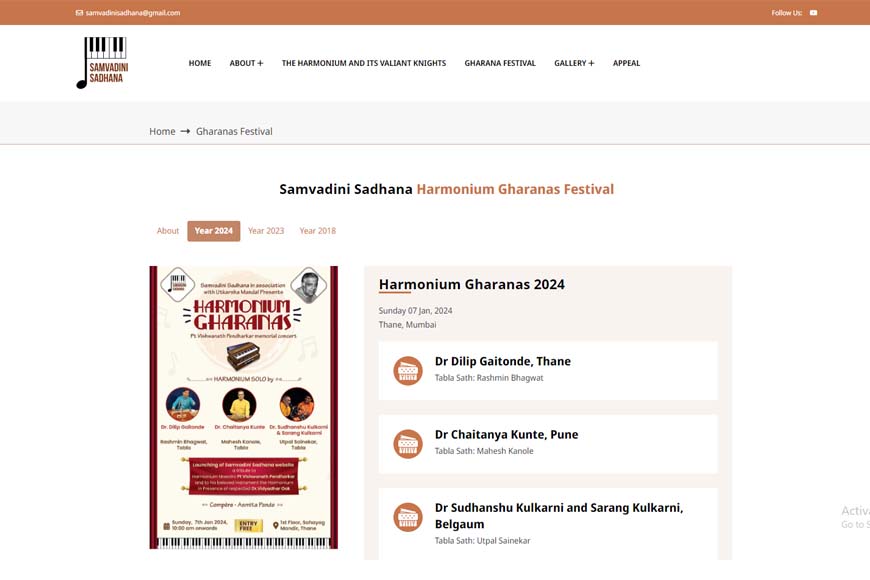Click harmonium icon beside Dr Chaitanya Kunte
Image resolution: width=870 pixels, height=580 pixels.
pyautogui.click(x=407, y=443)
